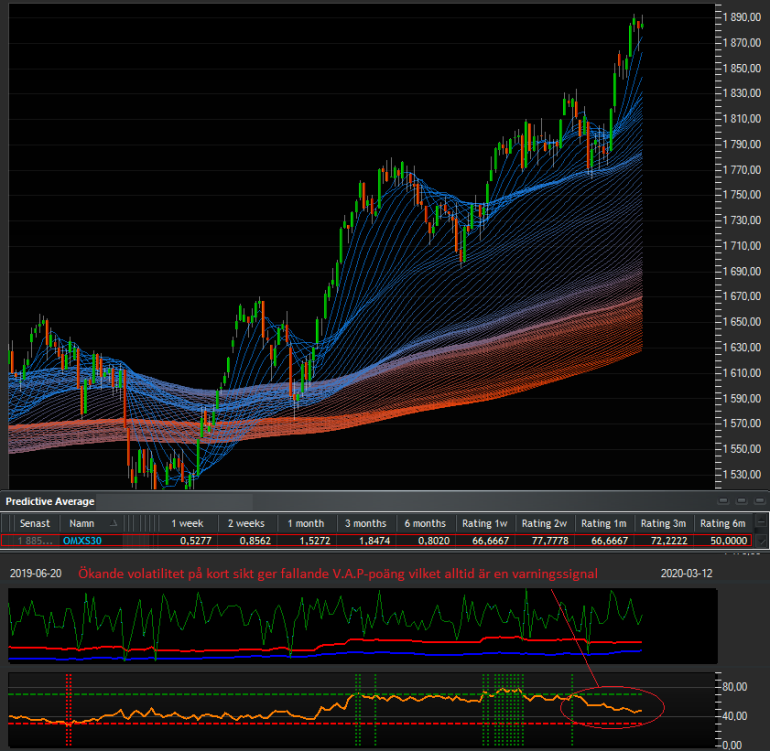Click the Rating 3m column header

663,524
